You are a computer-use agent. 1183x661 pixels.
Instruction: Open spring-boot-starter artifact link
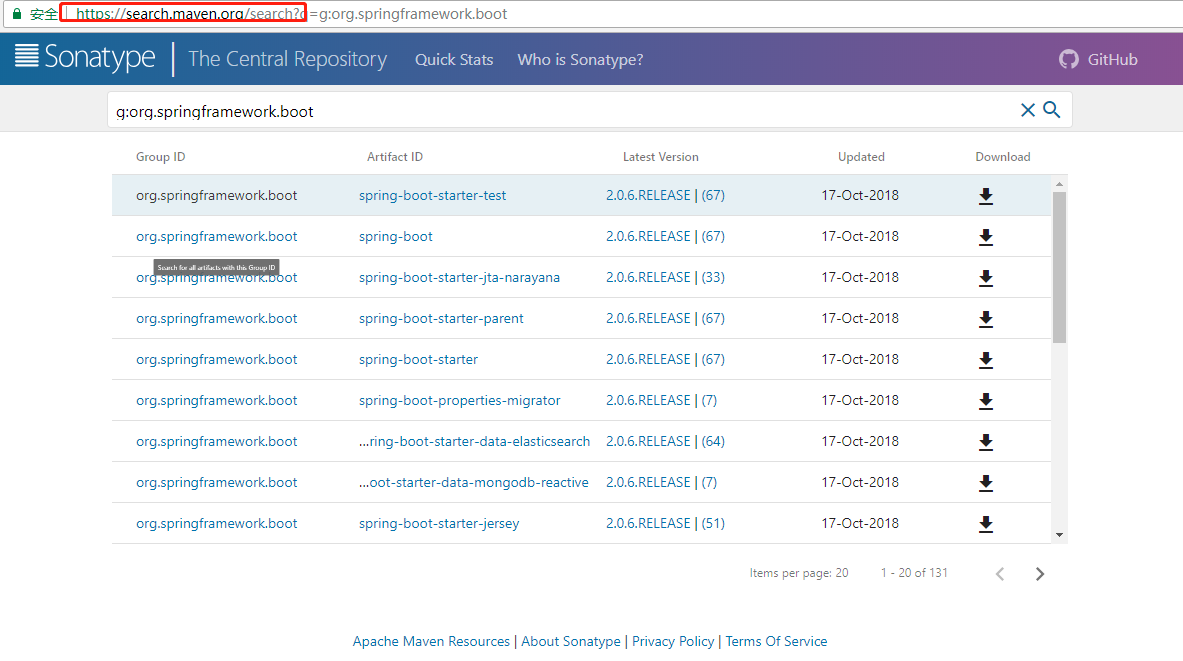(418, 359)
